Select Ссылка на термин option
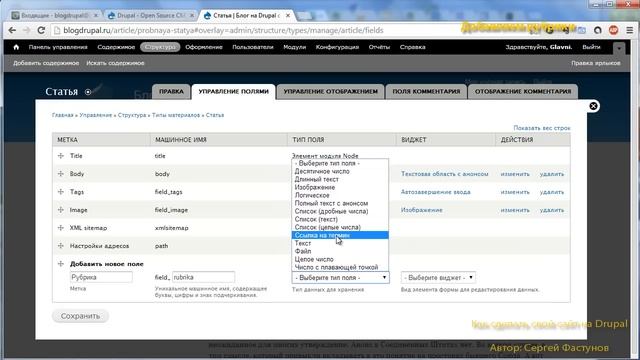The image size is (640, 360). click(x=340, y=235)
